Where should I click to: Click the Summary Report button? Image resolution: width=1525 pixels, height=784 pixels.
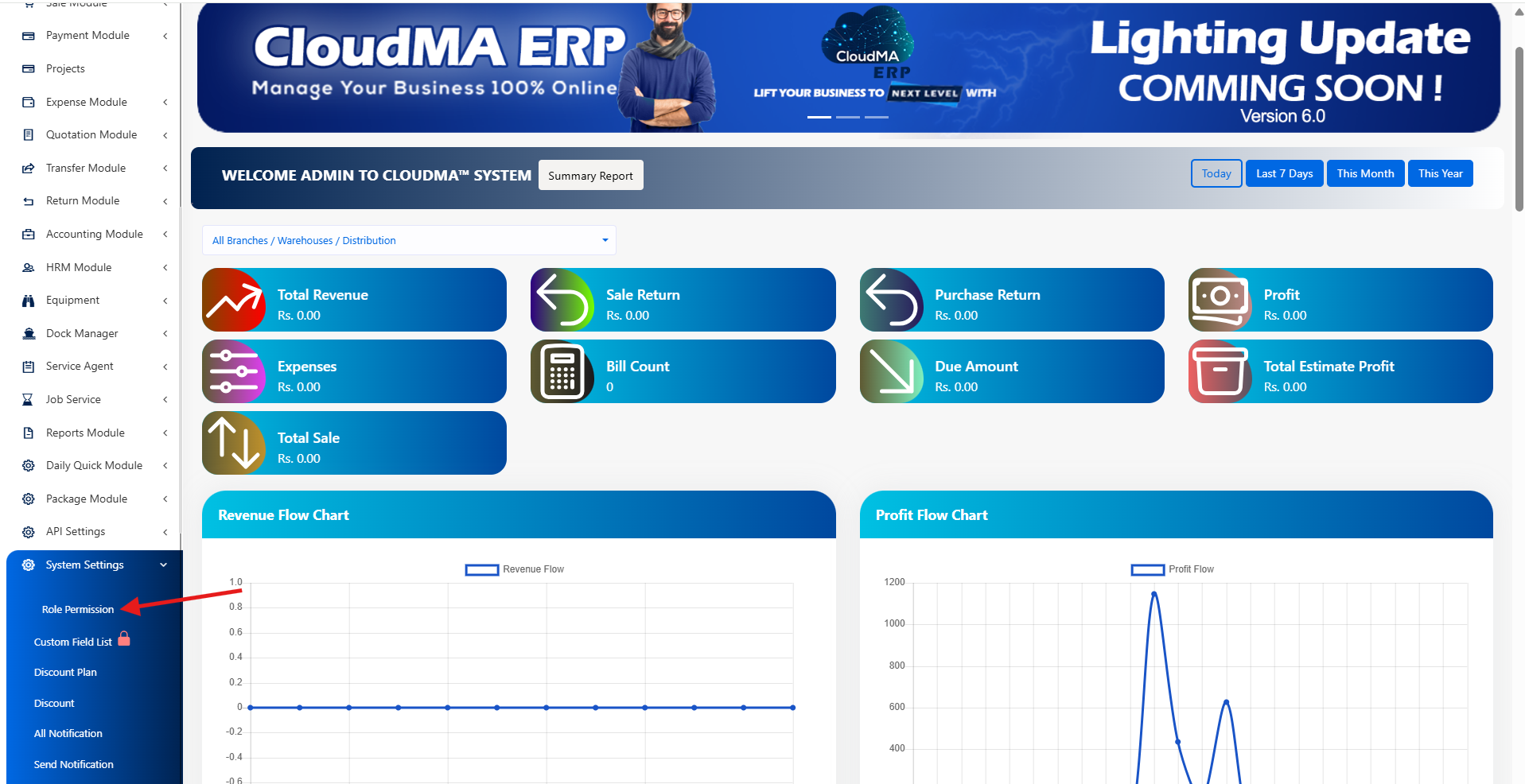(590, 176)
